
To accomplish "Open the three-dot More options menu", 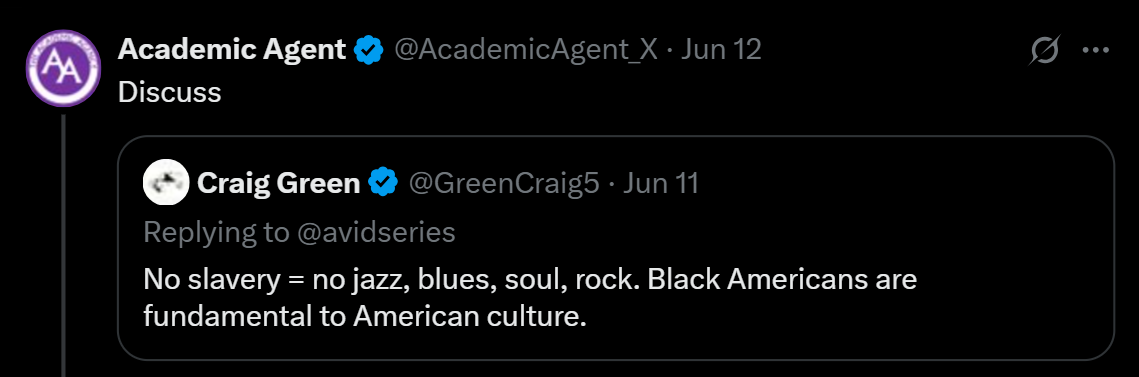I will point(1096,50).
